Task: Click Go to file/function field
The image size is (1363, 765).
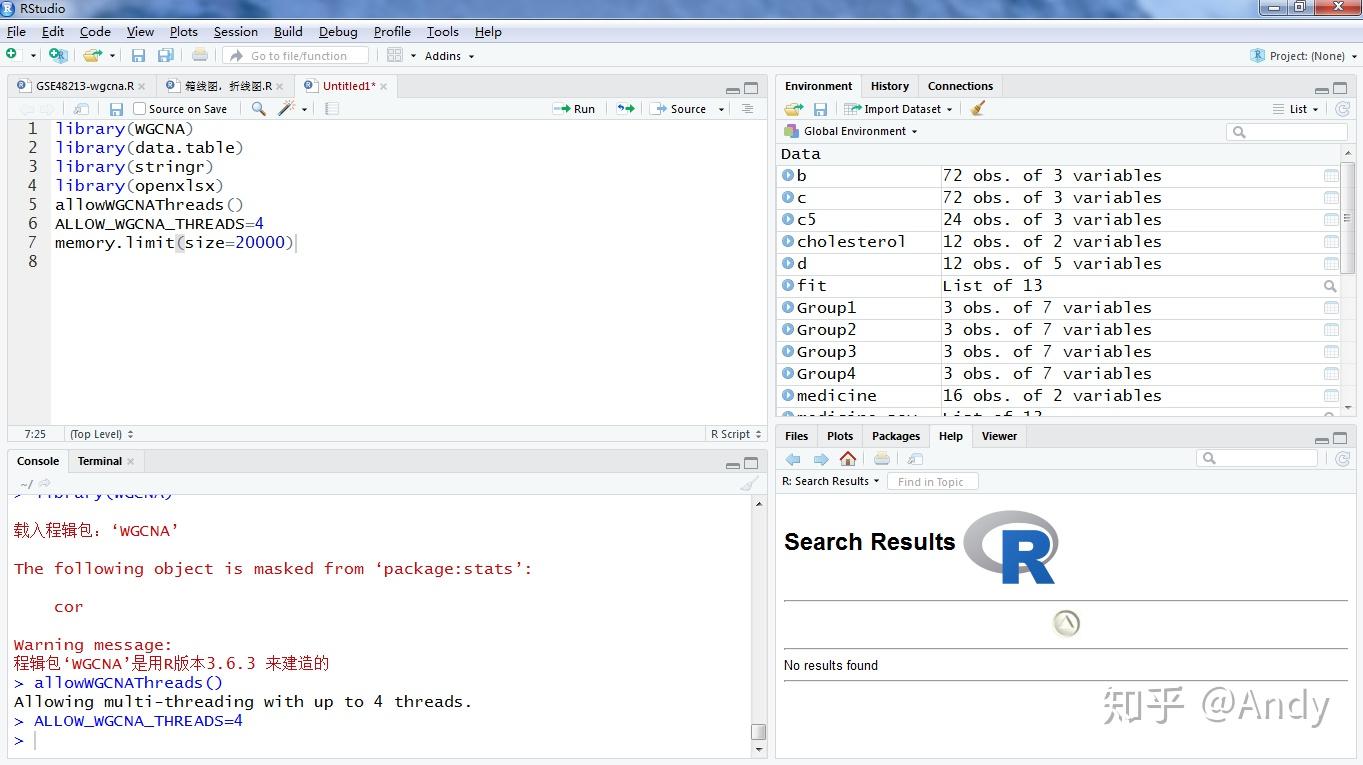Action: 296,56
